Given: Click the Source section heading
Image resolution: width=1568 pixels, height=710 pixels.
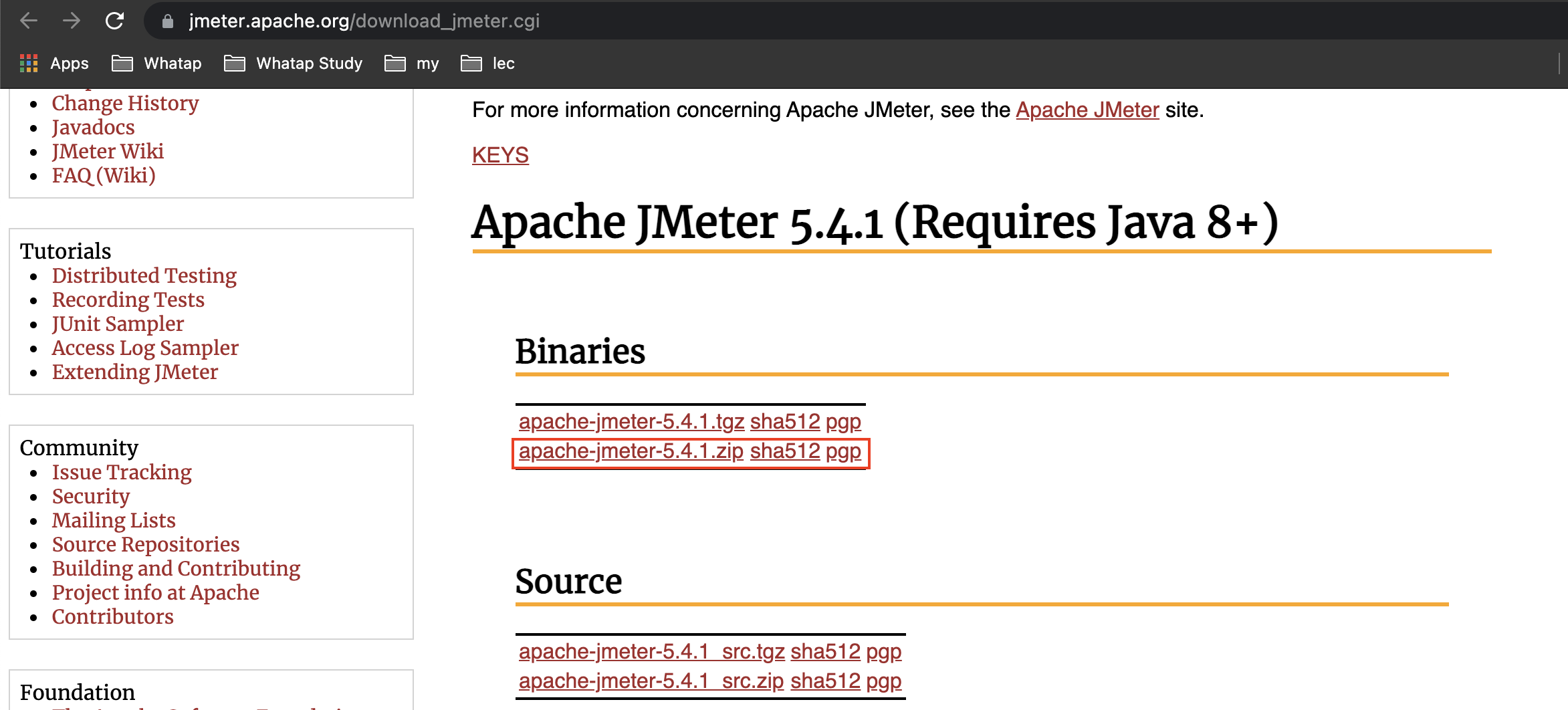Looking at the screenshot, I should 568,582.
